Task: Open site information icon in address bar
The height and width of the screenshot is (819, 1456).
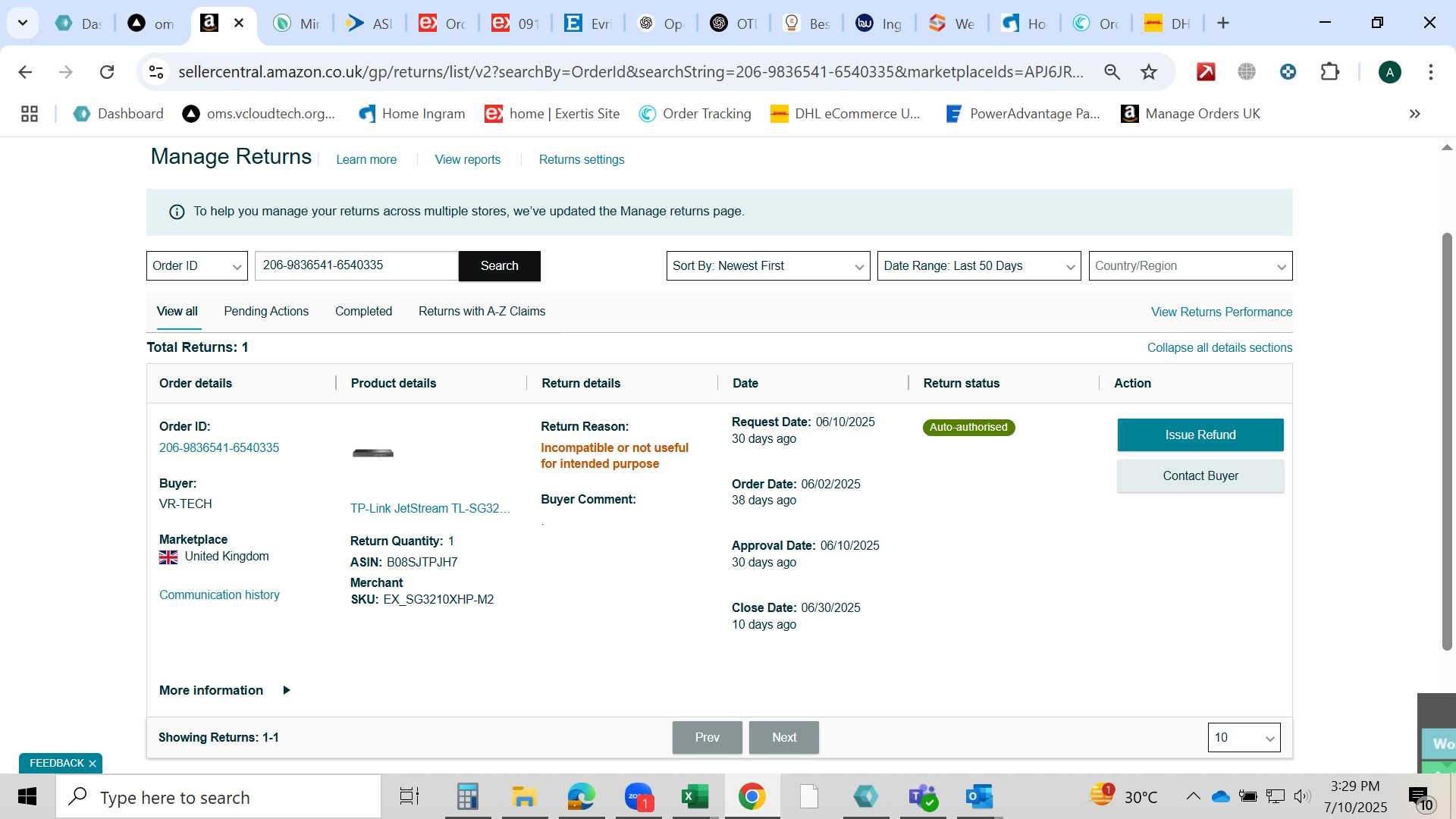Action: pyautogui.click(x=156, y=72)
